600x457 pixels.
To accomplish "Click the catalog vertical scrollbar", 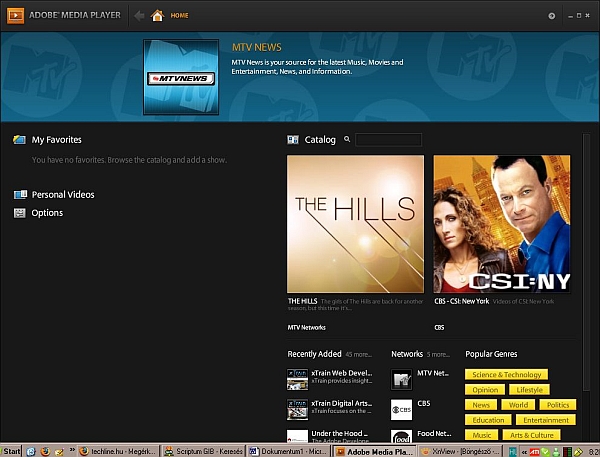I will pyautogui.click(x=586, y=262).
